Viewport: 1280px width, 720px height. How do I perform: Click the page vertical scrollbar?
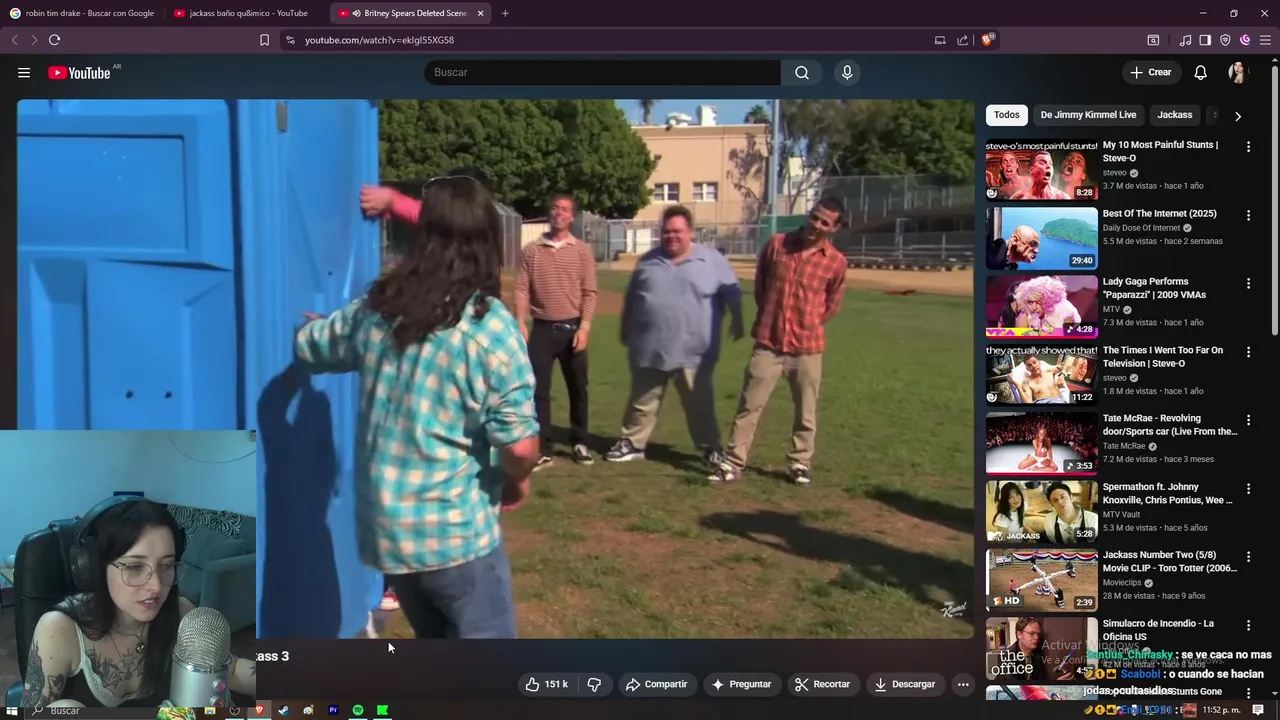(x=1274, y=200)
